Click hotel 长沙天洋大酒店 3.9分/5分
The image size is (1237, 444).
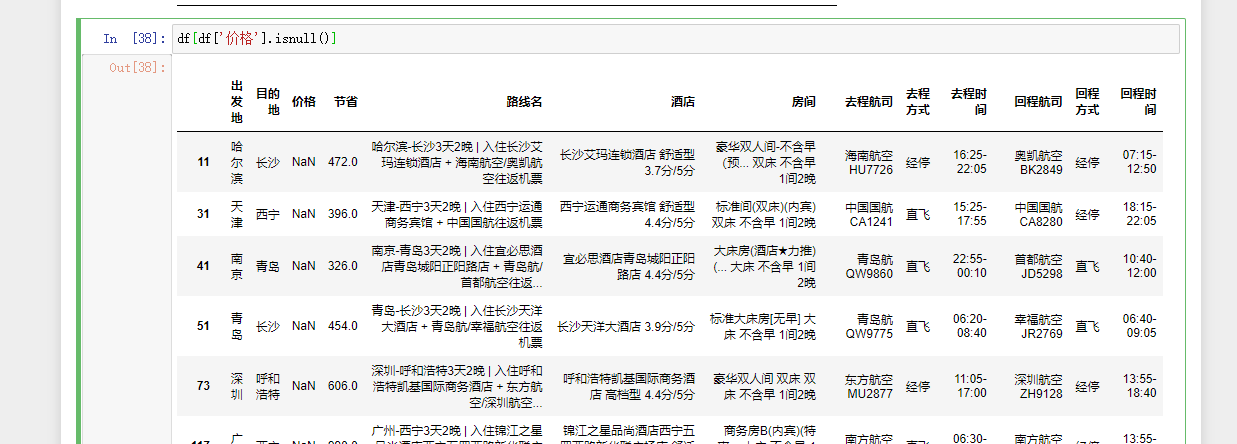[627, 326]
